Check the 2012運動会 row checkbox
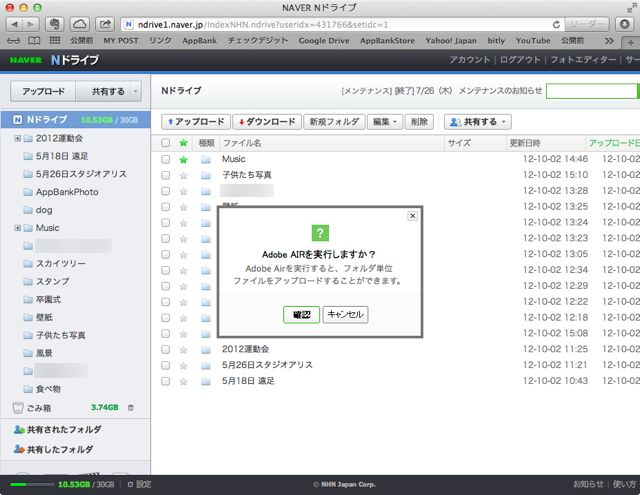Image resolution: width=640 pixels, height=495 pixels. [165, 349]
